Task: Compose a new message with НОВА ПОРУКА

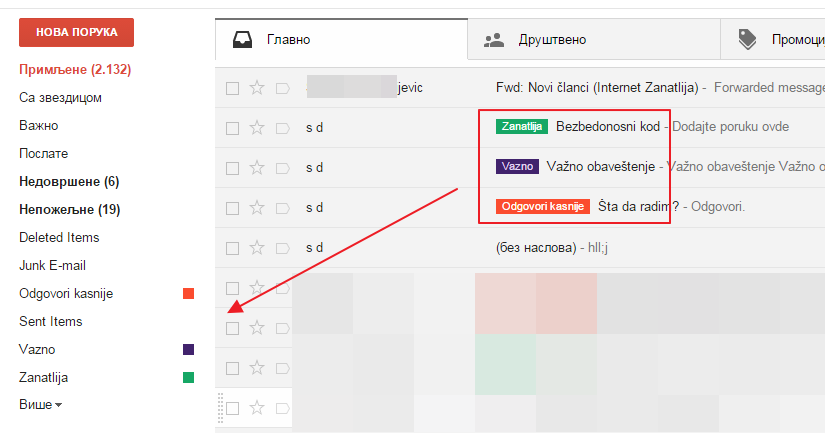Action: (76, 33)
